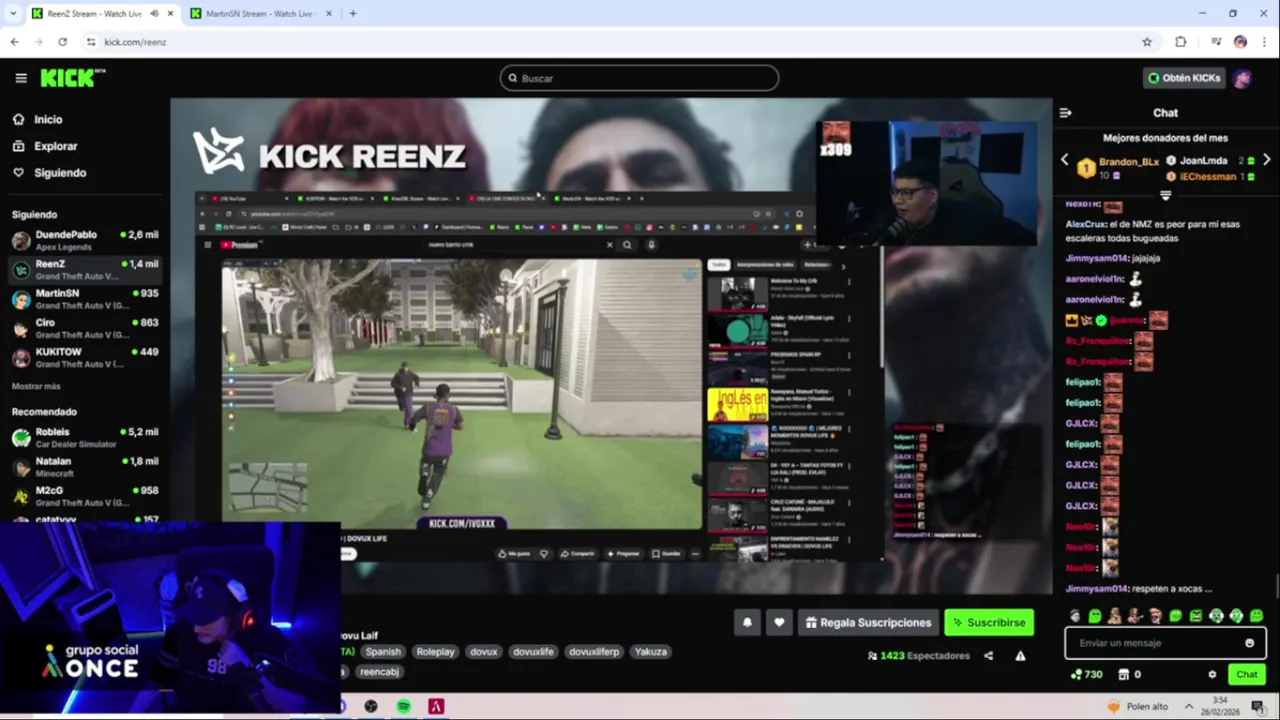Image resolution: width=1280 pixels, height=720 pixels.
Task: Open M2cG recommended channel
Action: pyautogui.click(x=84, y=496)
